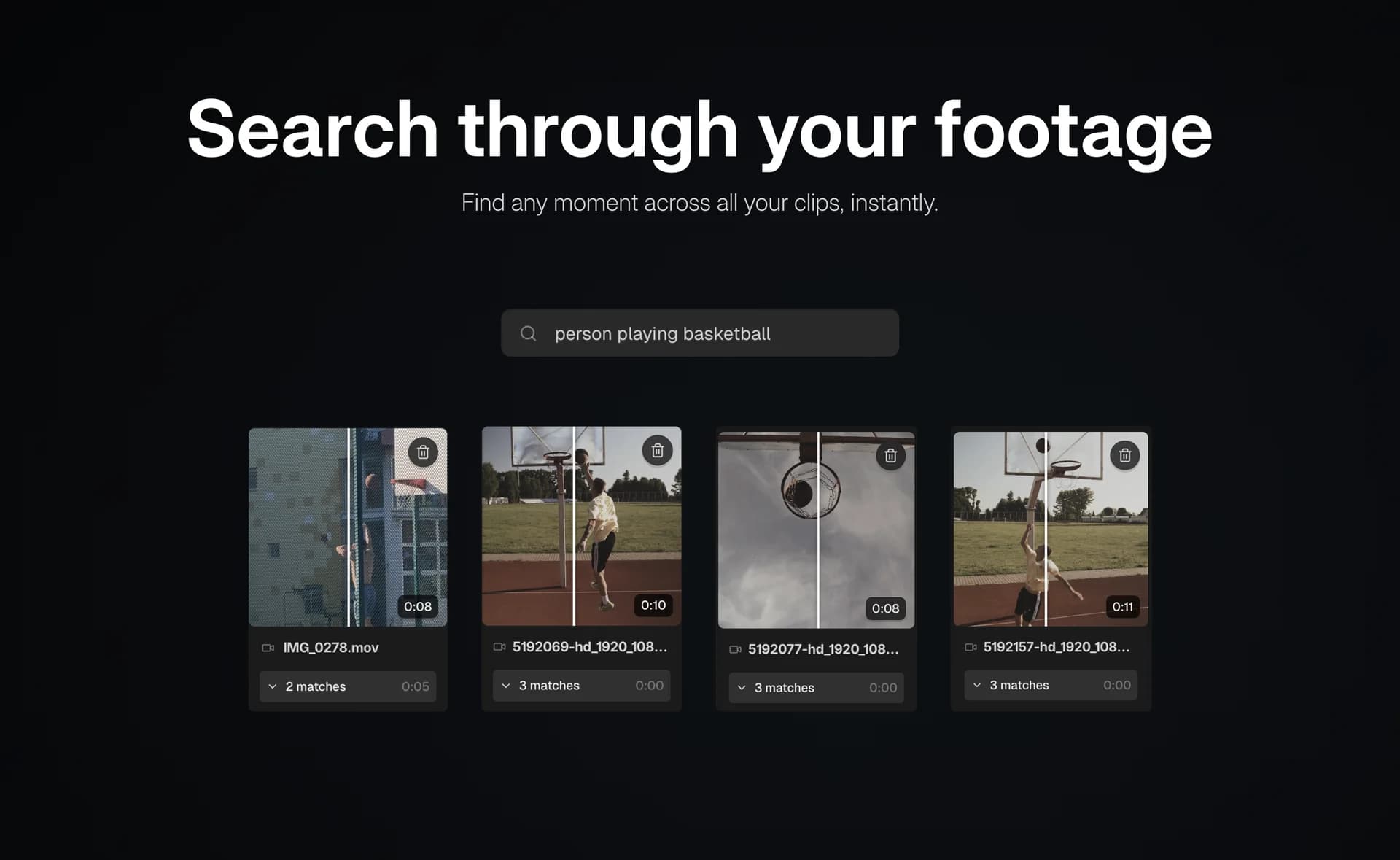Open the hoop-from-below video thumbnail
The image size is (1400, 860).
(x=815, y=528)
